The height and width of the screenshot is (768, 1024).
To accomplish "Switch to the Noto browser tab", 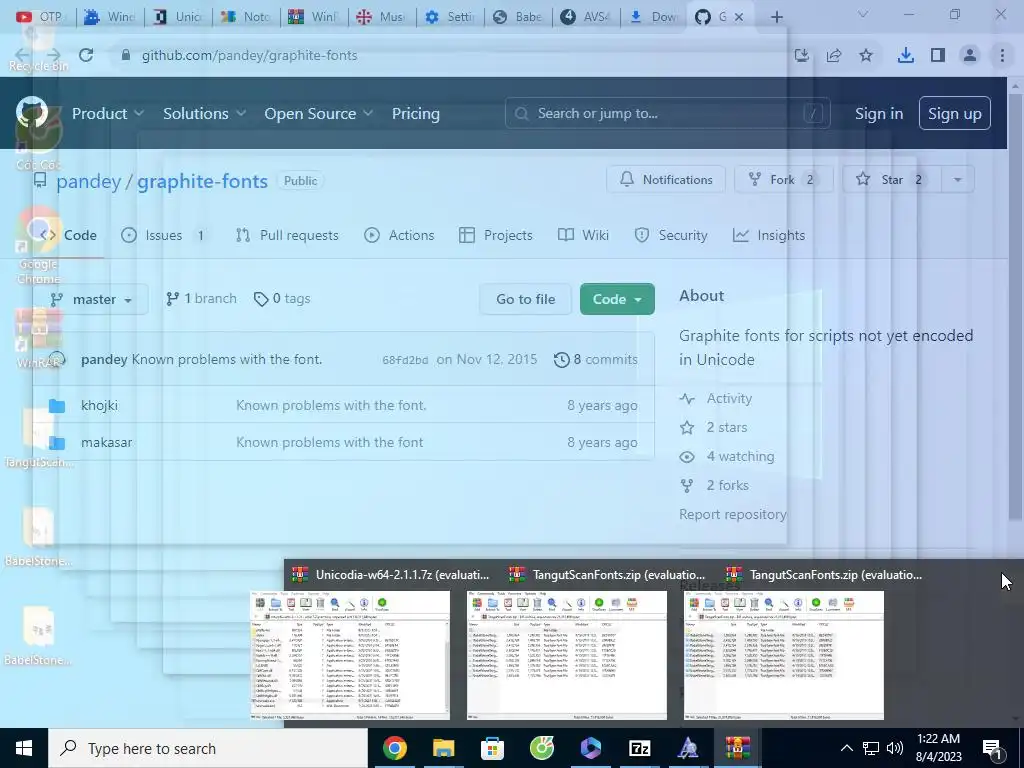I will point(246,17).
